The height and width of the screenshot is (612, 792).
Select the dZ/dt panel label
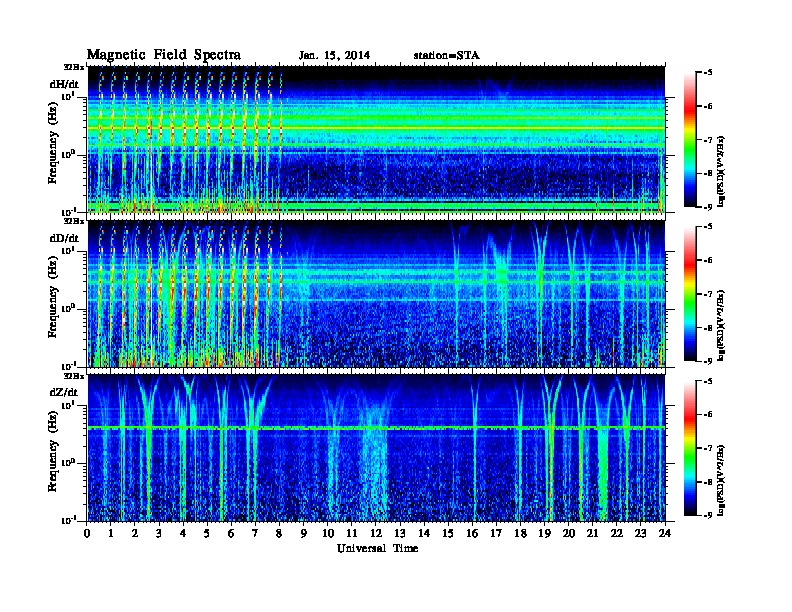pyautogui.click(x=64, y=392)
